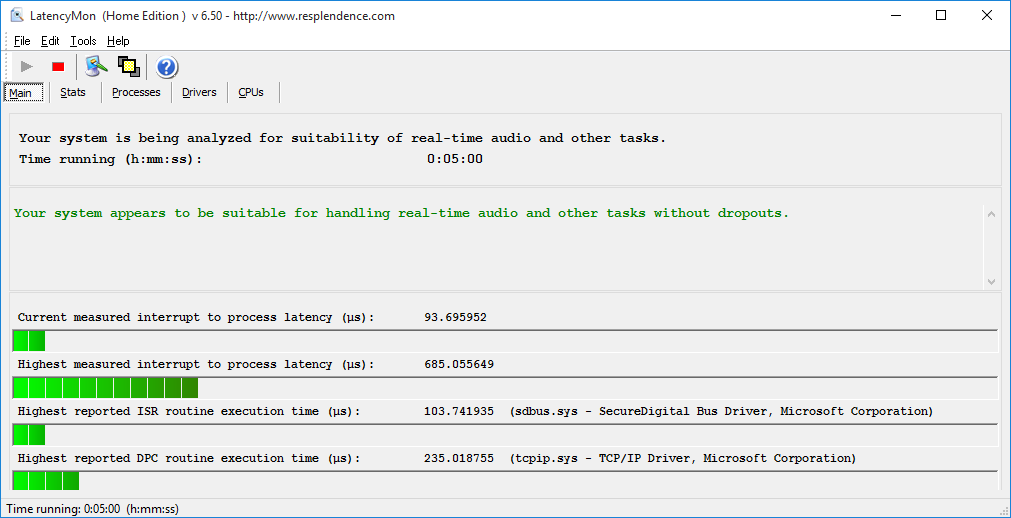Open the Help menu

(118, 41)
